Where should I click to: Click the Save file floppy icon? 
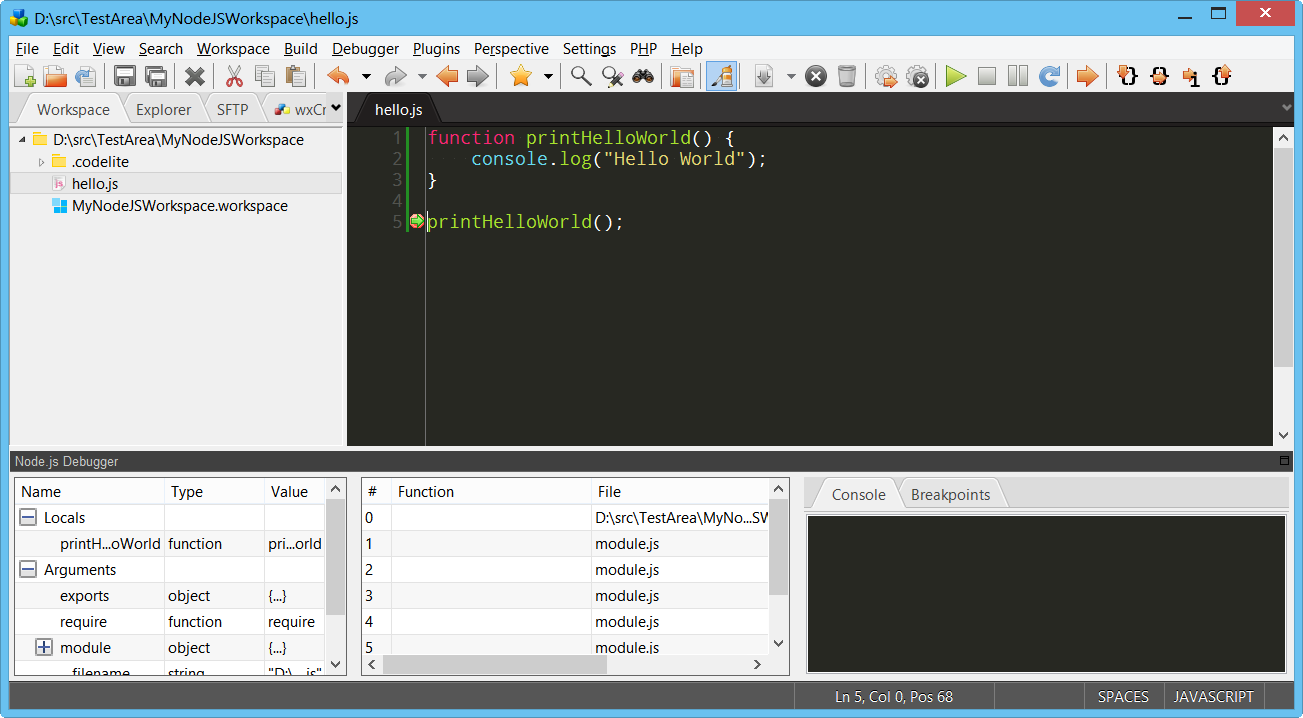pos(125,77)
